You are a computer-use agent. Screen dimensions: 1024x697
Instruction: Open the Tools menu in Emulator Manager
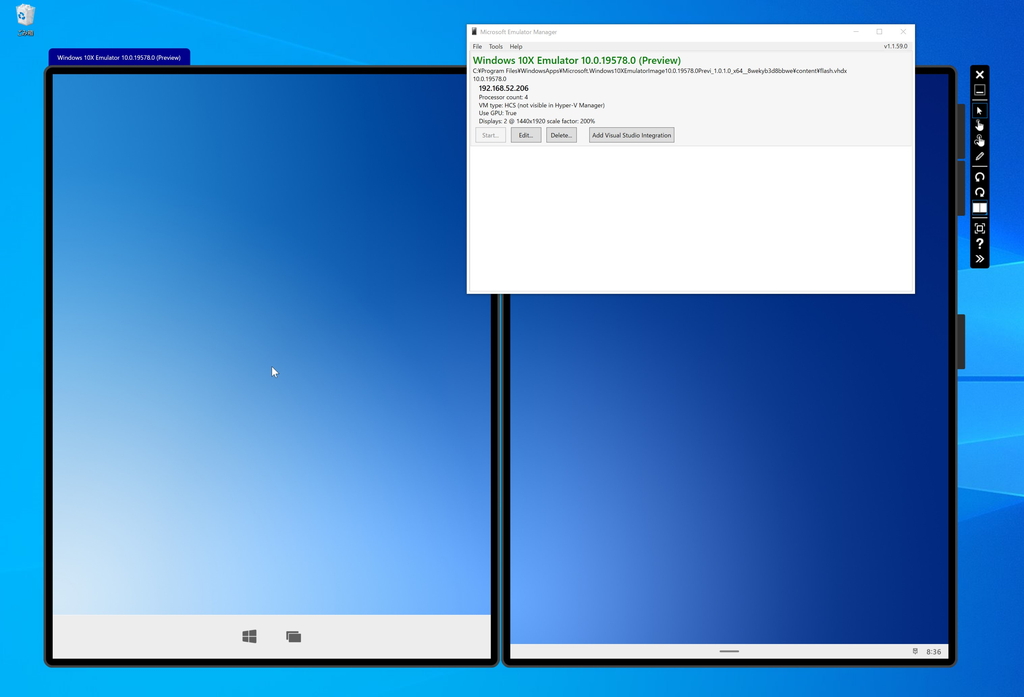point(496,46)
